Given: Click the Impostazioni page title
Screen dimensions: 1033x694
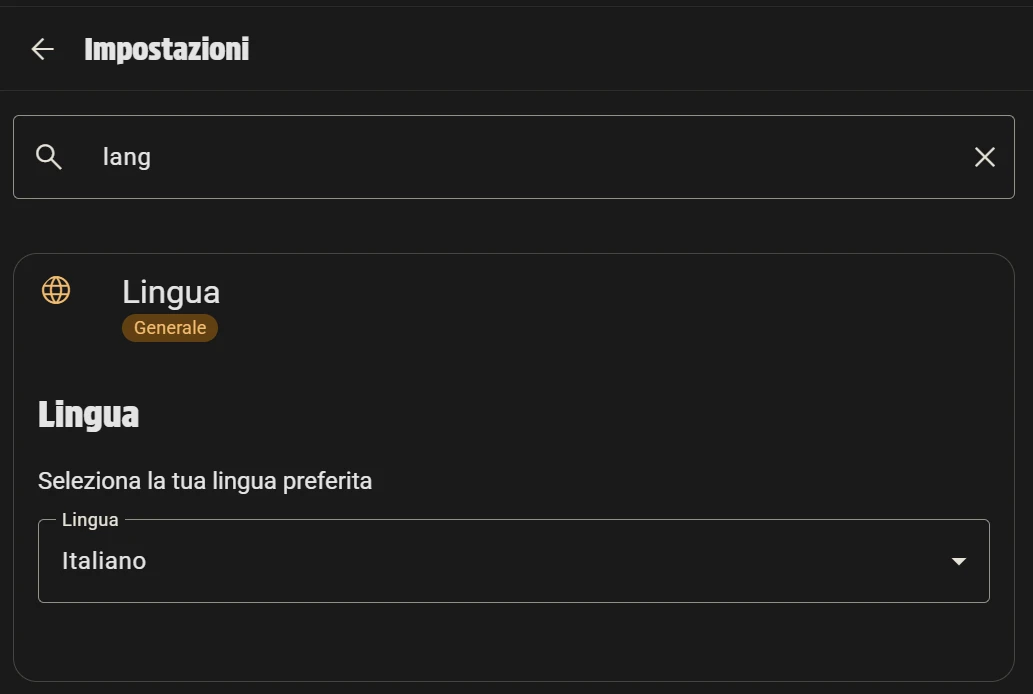Looking at the screenshot, I should pos(167,49).
